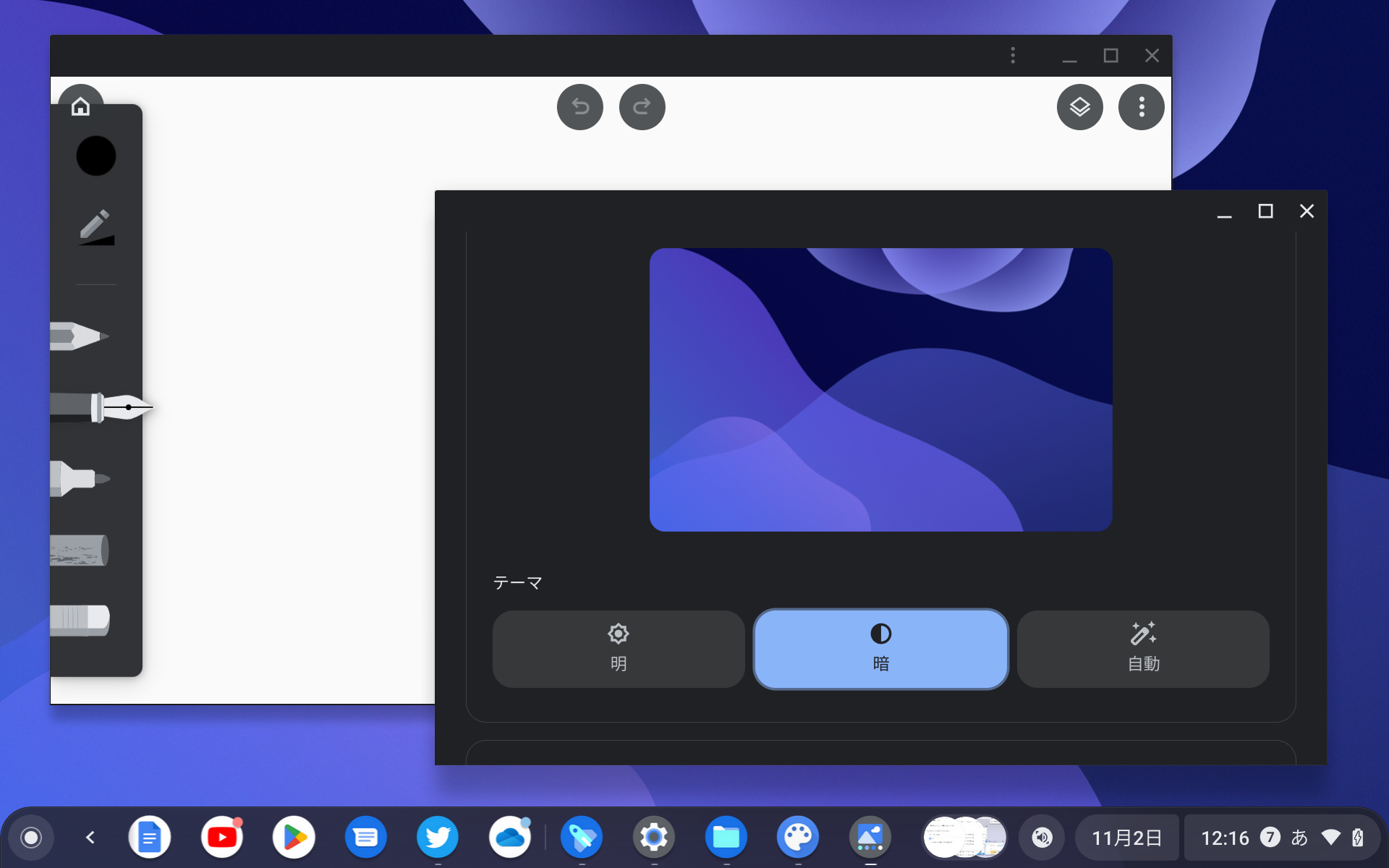Open the black color swatch in Canvas
This screenshot has width=1389, height=868.
point(95,156)
